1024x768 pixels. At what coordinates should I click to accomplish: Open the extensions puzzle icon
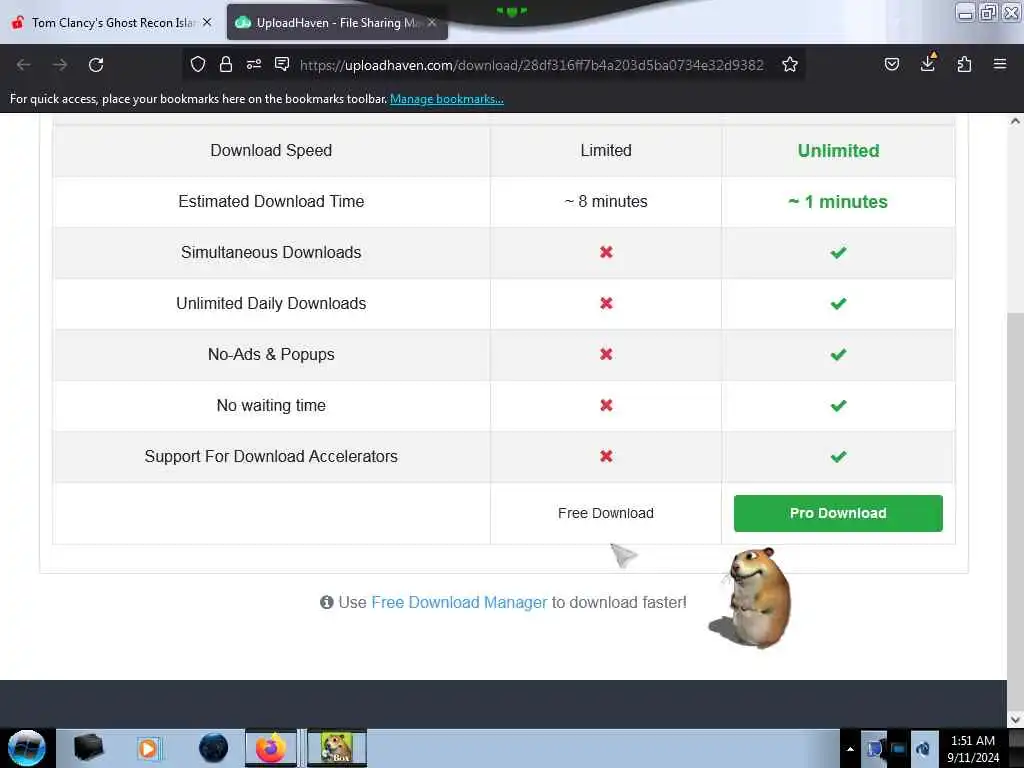964,64
